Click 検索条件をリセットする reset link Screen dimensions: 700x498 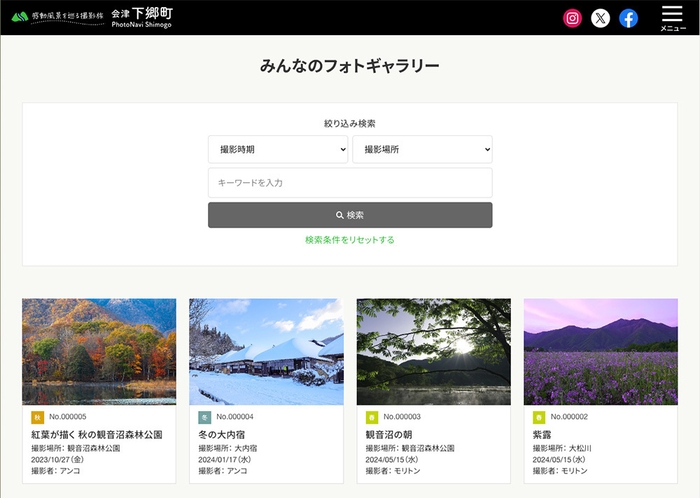[350, 240]
